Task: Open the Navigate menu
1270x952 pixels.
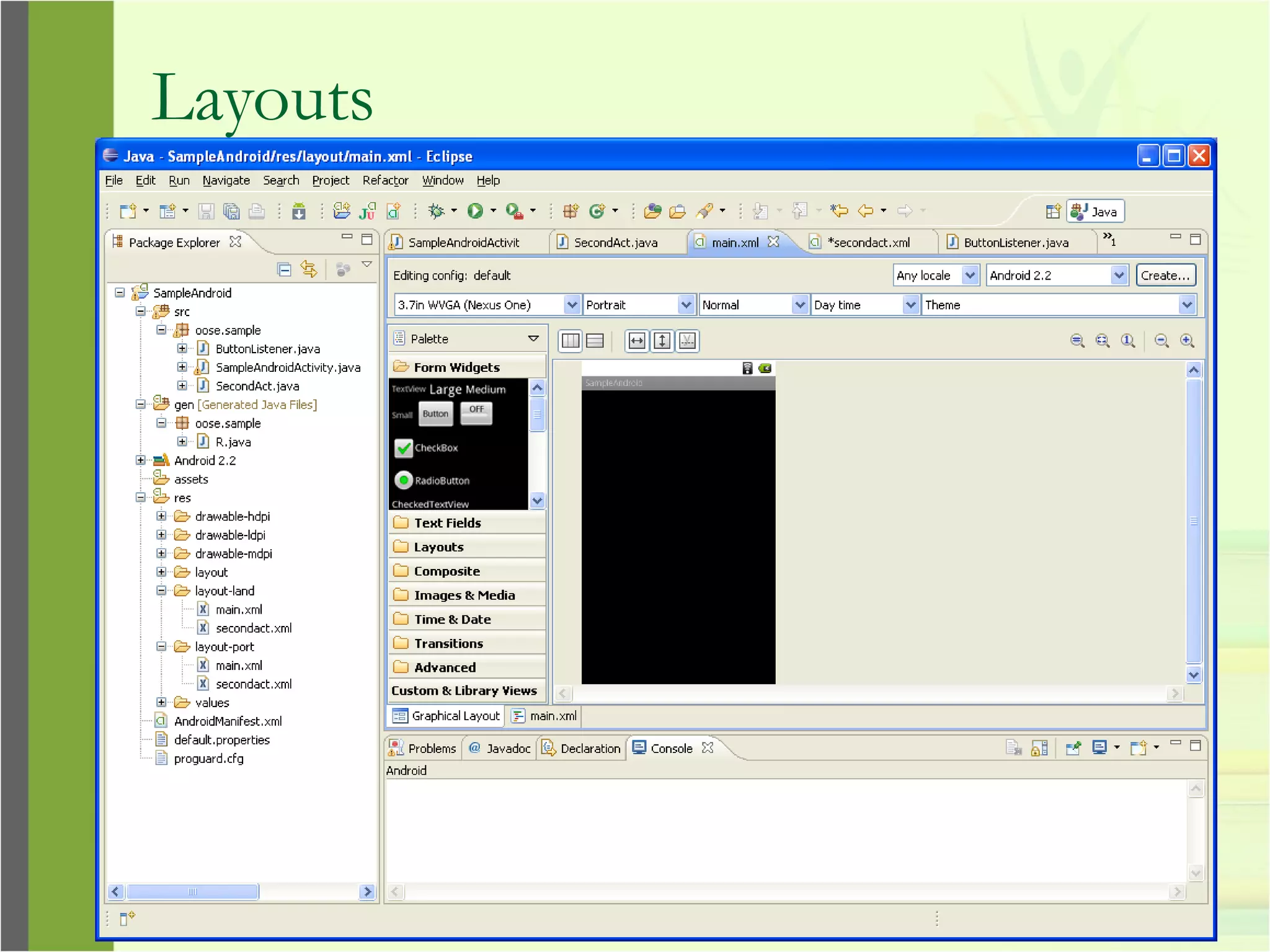Action: pos(226,180)
